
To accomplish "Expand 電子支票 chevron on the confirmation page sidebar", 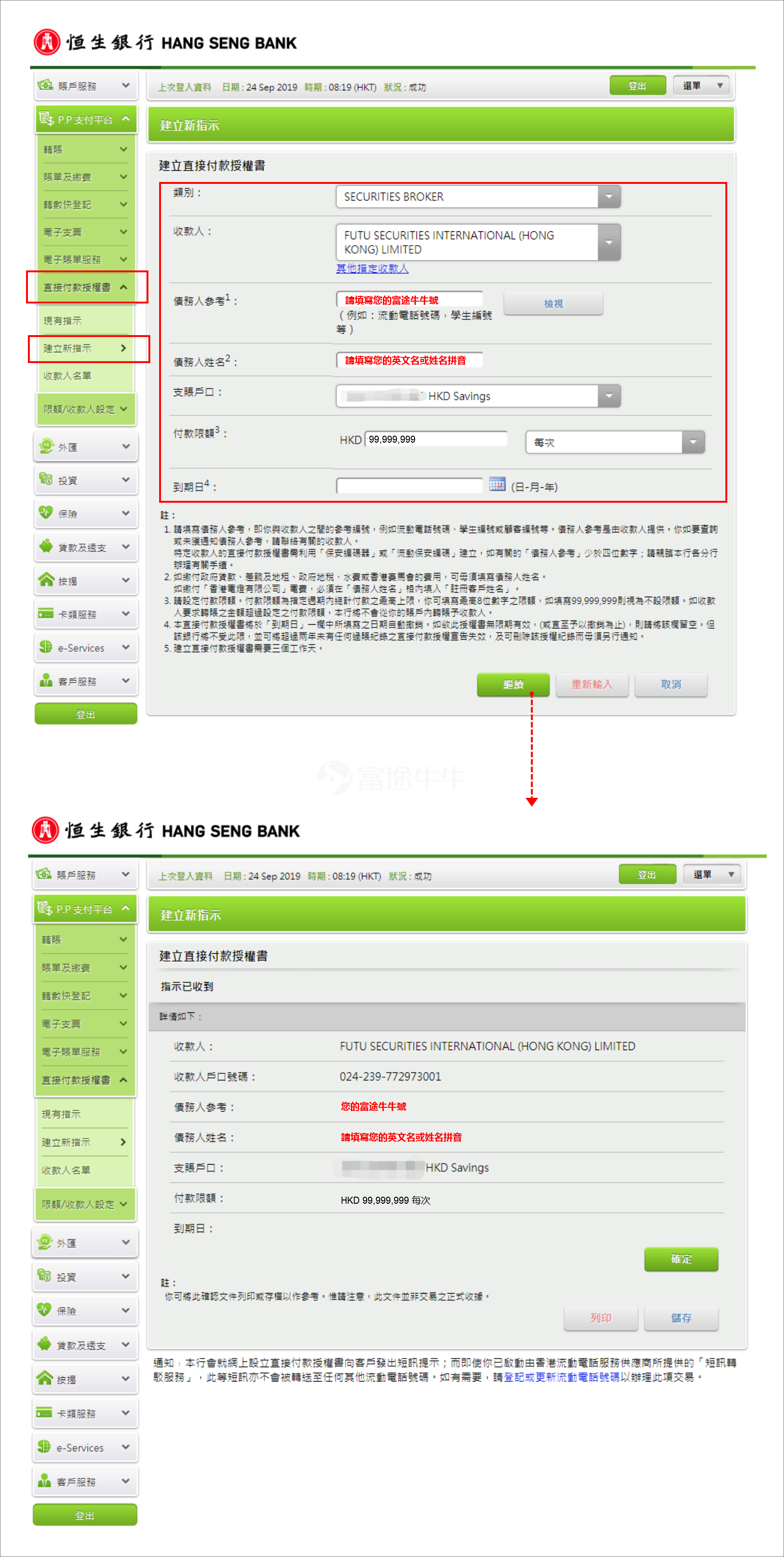I will (x=123, y=1023).
